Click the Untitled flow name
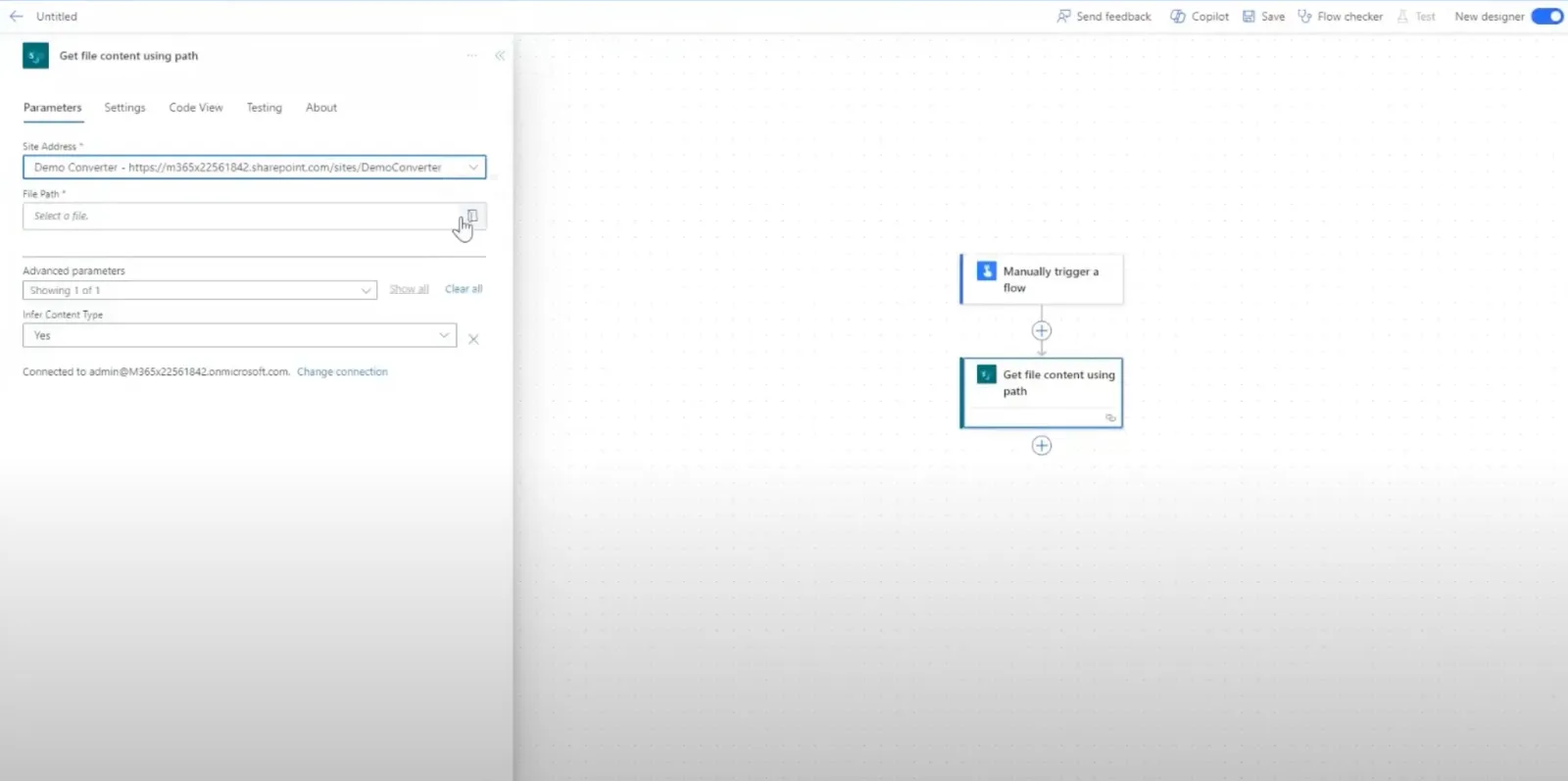Screen dimensions: 1568x781 (57, 17)
